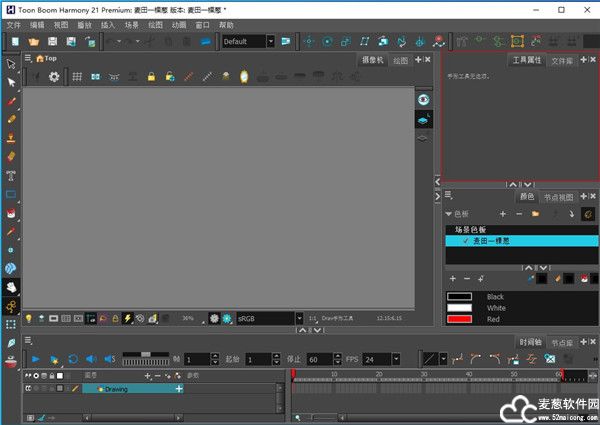
Task: Toggle sound playback speaker icon
Action: [x=89, y=358]
